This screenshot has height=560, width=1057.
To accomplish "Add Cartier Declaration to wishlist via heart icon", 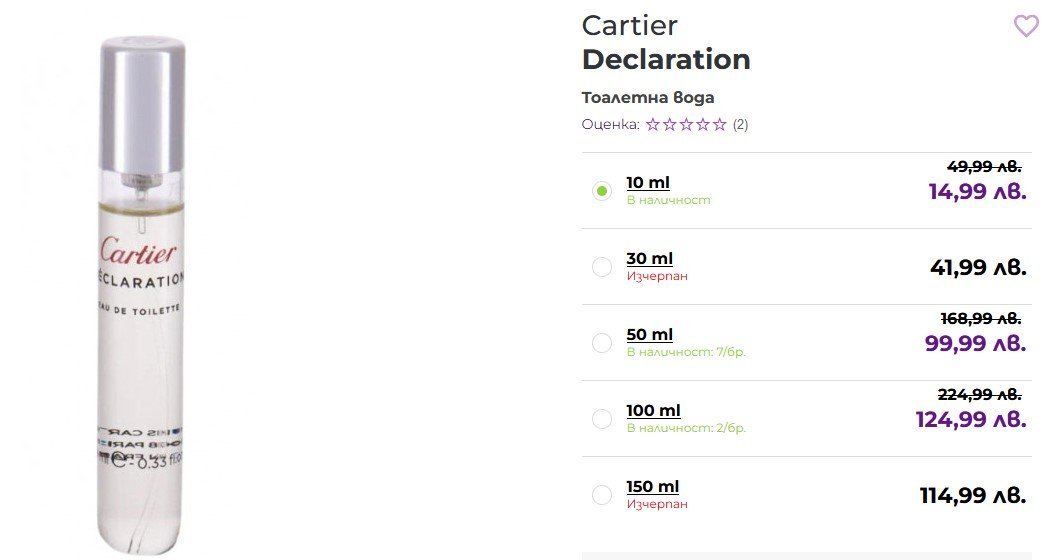I will 1026,26.
